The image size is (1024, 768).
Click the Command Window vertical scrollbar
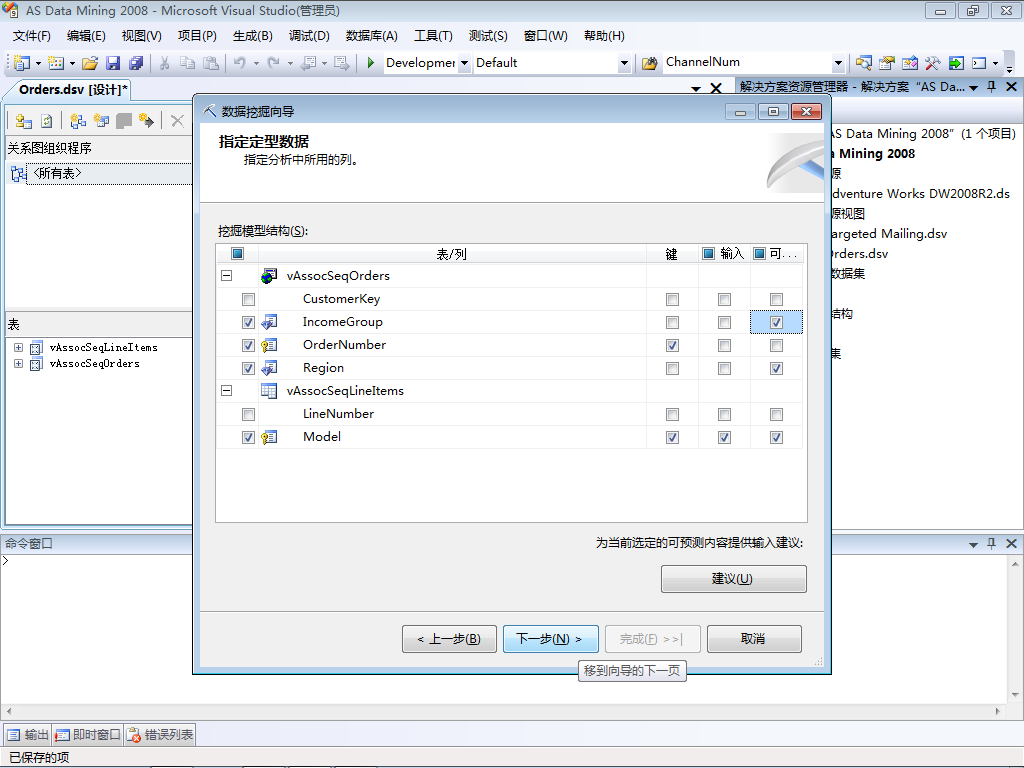1015,628
